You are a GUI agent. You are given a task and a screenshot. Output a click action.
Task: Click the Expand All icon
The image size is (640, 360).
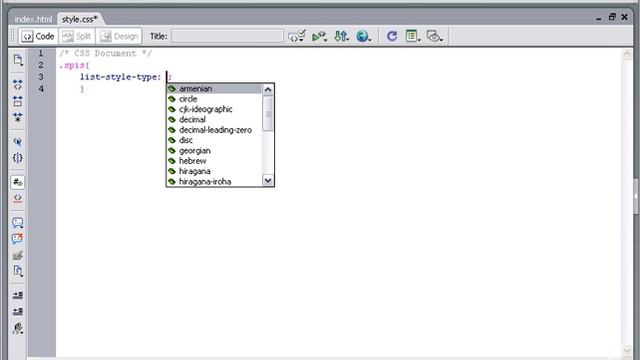pyautogui.click(x=18, y=118)
